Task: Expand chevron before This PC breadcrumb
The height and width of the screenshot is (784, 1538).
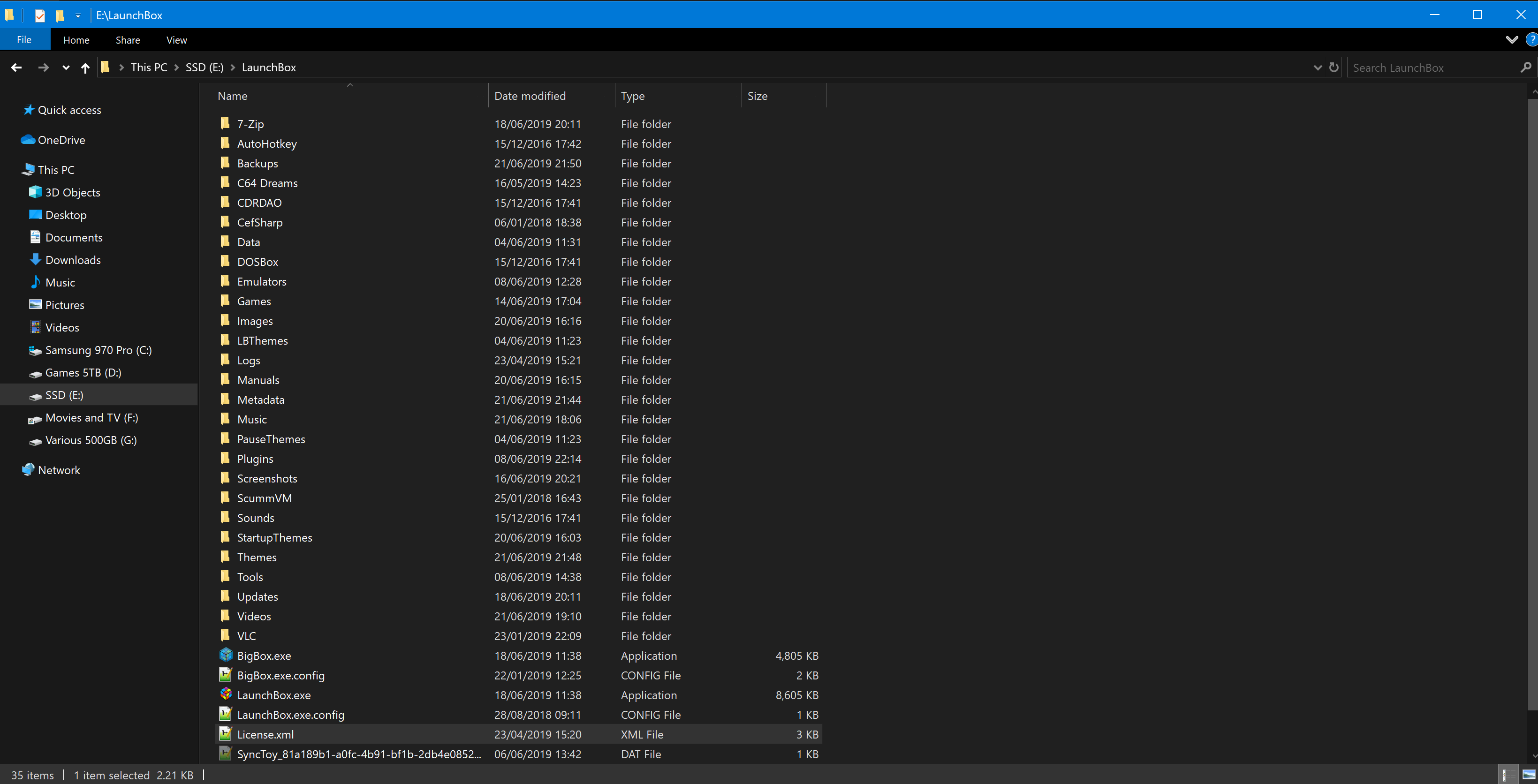Action: point(122,68)
